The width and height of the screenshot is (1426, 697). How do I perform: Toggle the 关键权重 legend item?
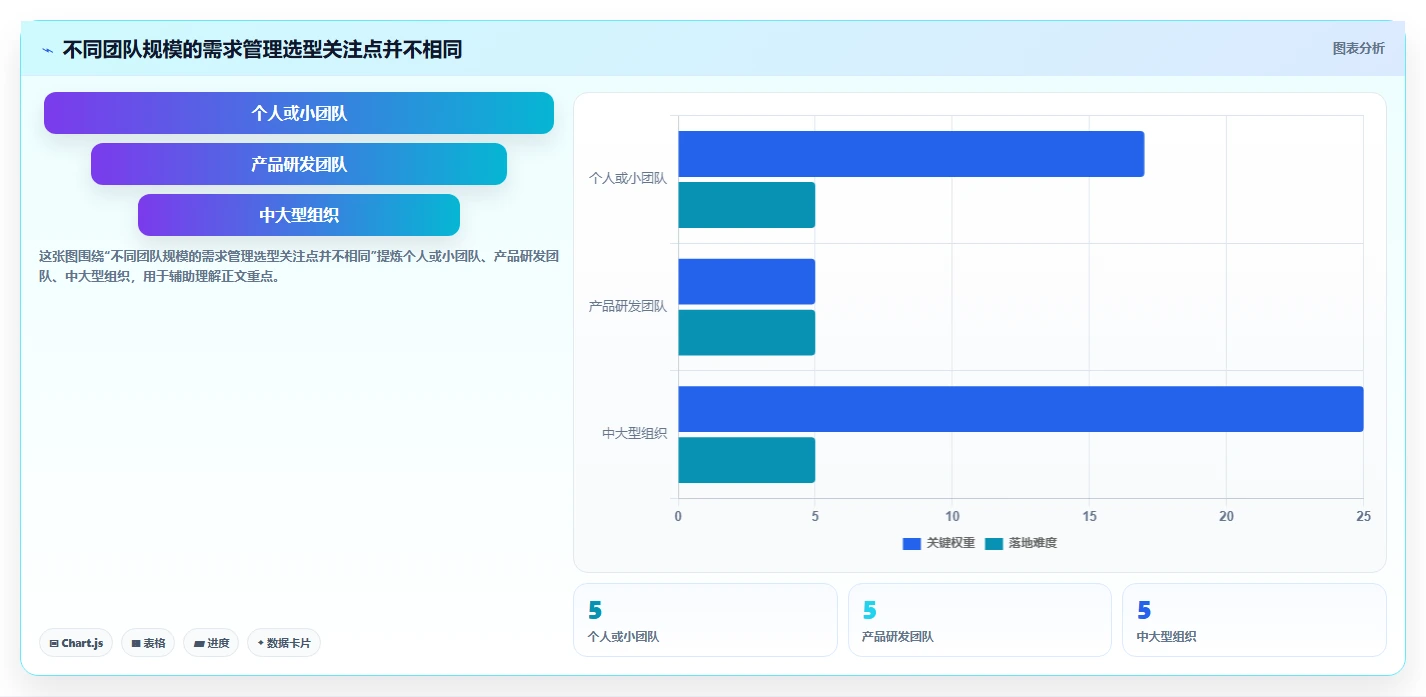pyautogui.click(x=938, y=543)
